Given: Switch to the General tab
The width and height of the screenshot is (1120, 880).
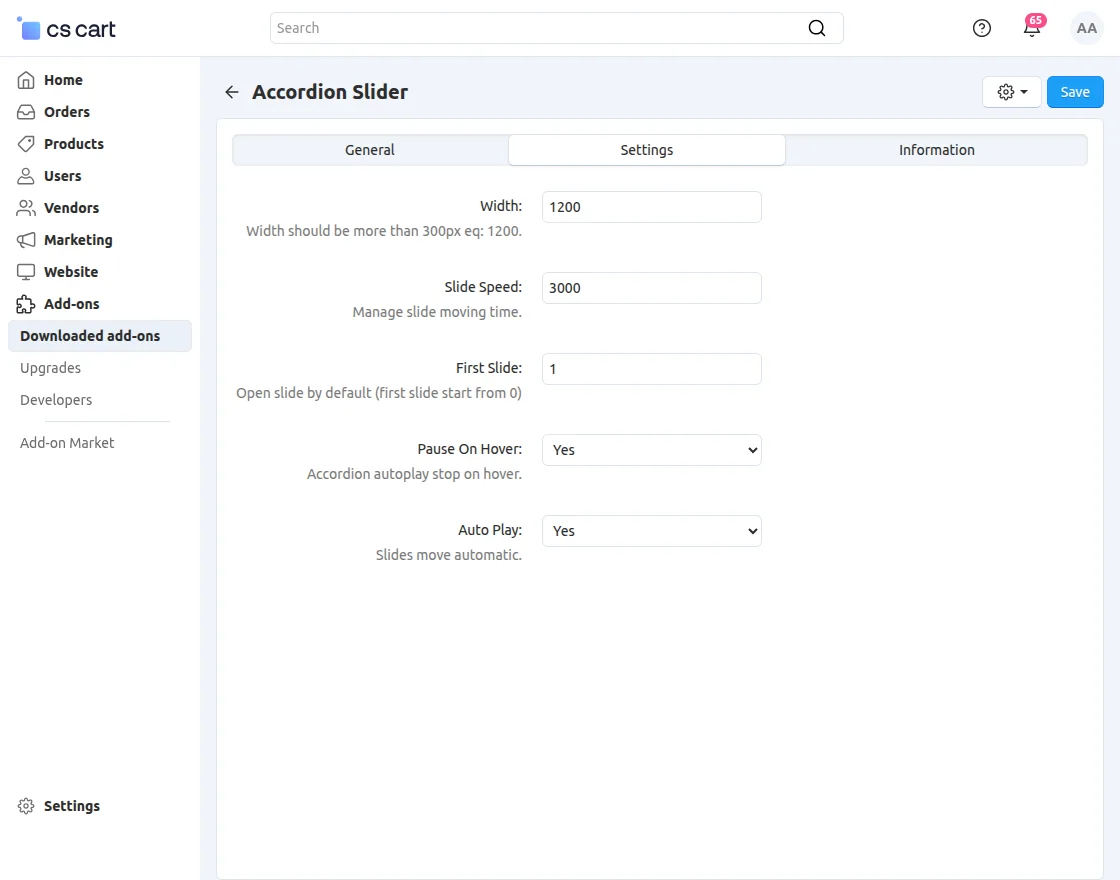Looking at the screenshot, I should 369,149.
